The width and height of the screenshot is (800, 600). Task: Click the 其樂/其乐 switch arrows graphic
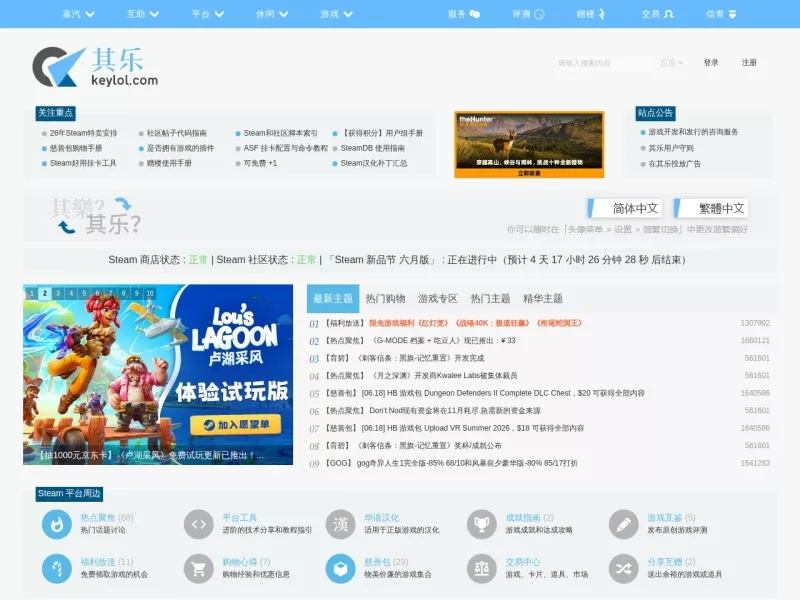[x=95, y=216]
